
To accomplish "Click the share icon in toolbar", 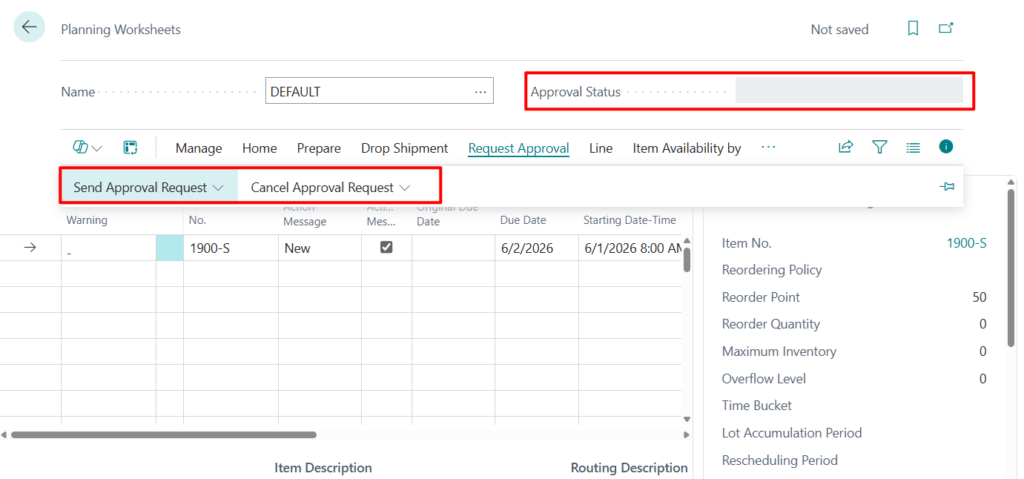I will point(845,147).
